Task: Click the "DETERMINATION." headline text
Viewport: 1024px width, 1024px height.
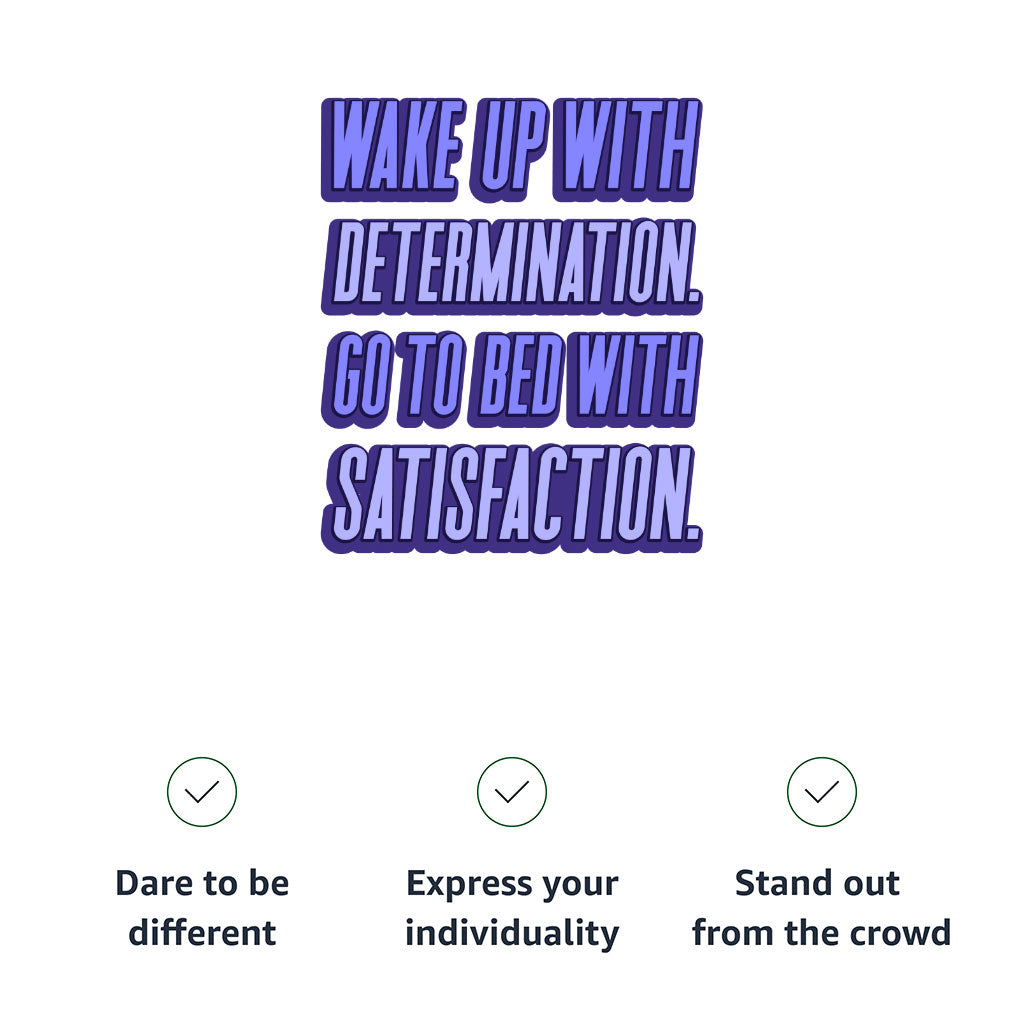Action: 512,264
